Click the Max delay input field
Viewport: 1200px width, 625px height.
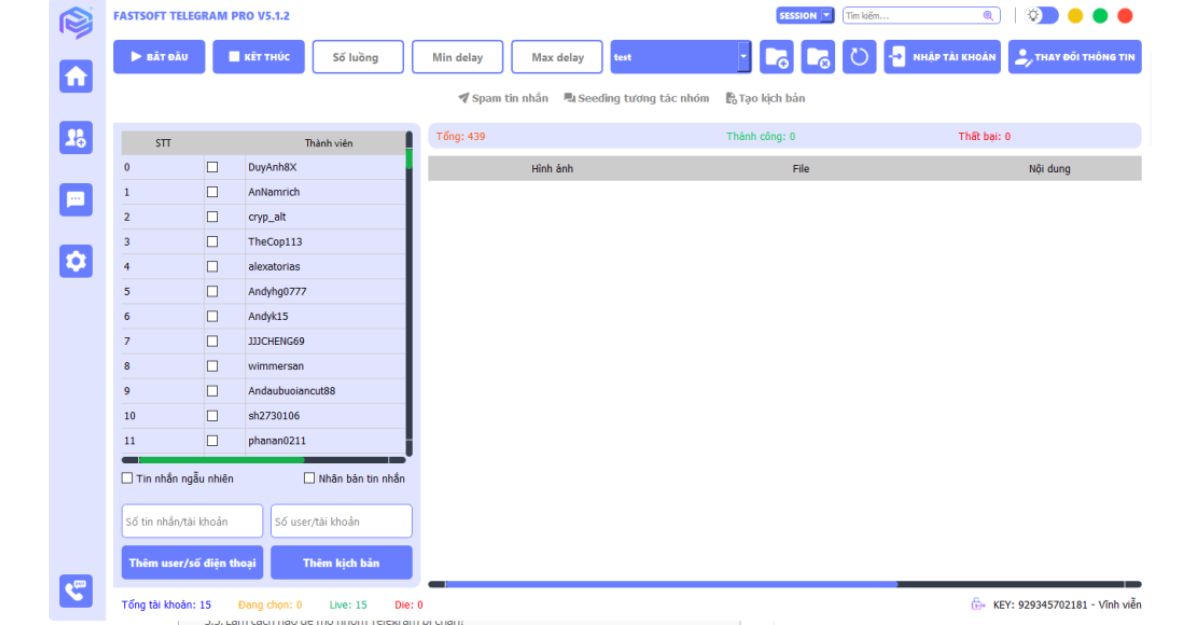click(x=557, y=57)
